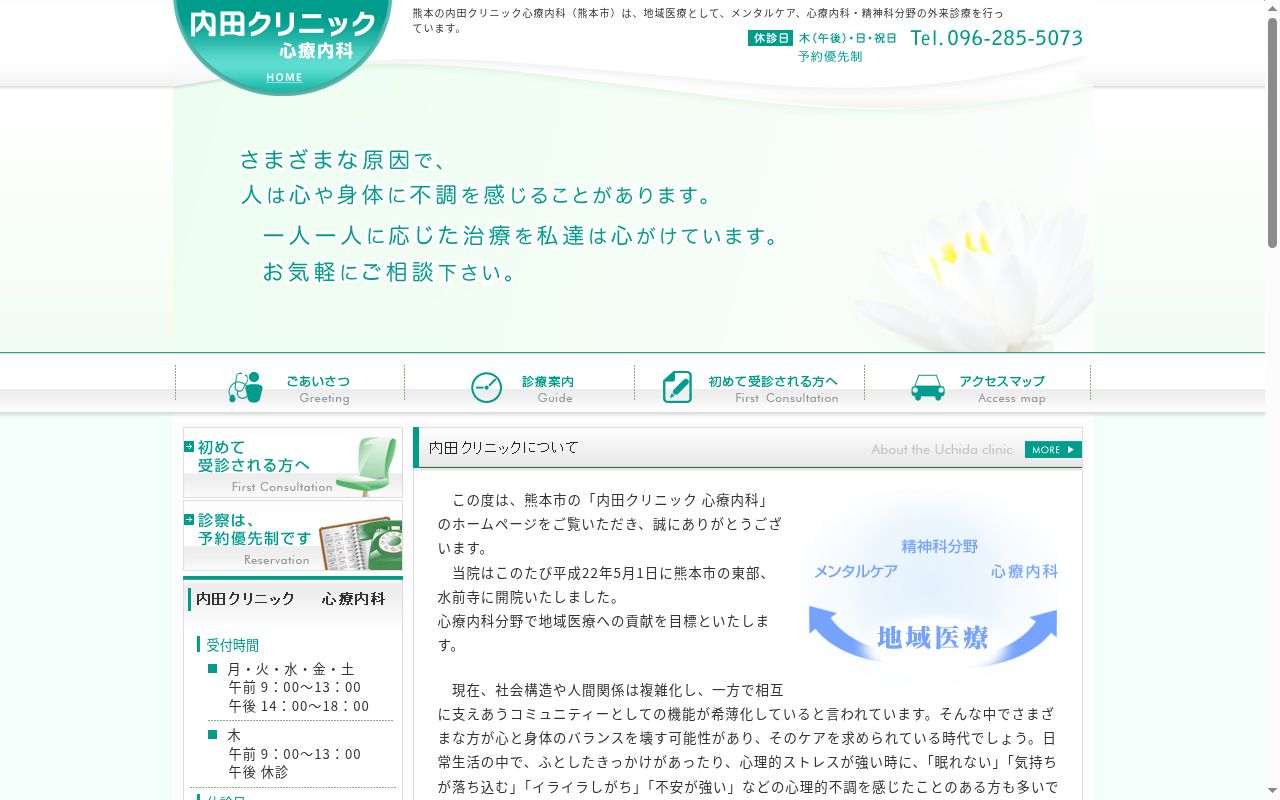Screen dimensions: 1280x800
Task: Click the 月・火・水・金・土 row
Action: click(291, 669)
